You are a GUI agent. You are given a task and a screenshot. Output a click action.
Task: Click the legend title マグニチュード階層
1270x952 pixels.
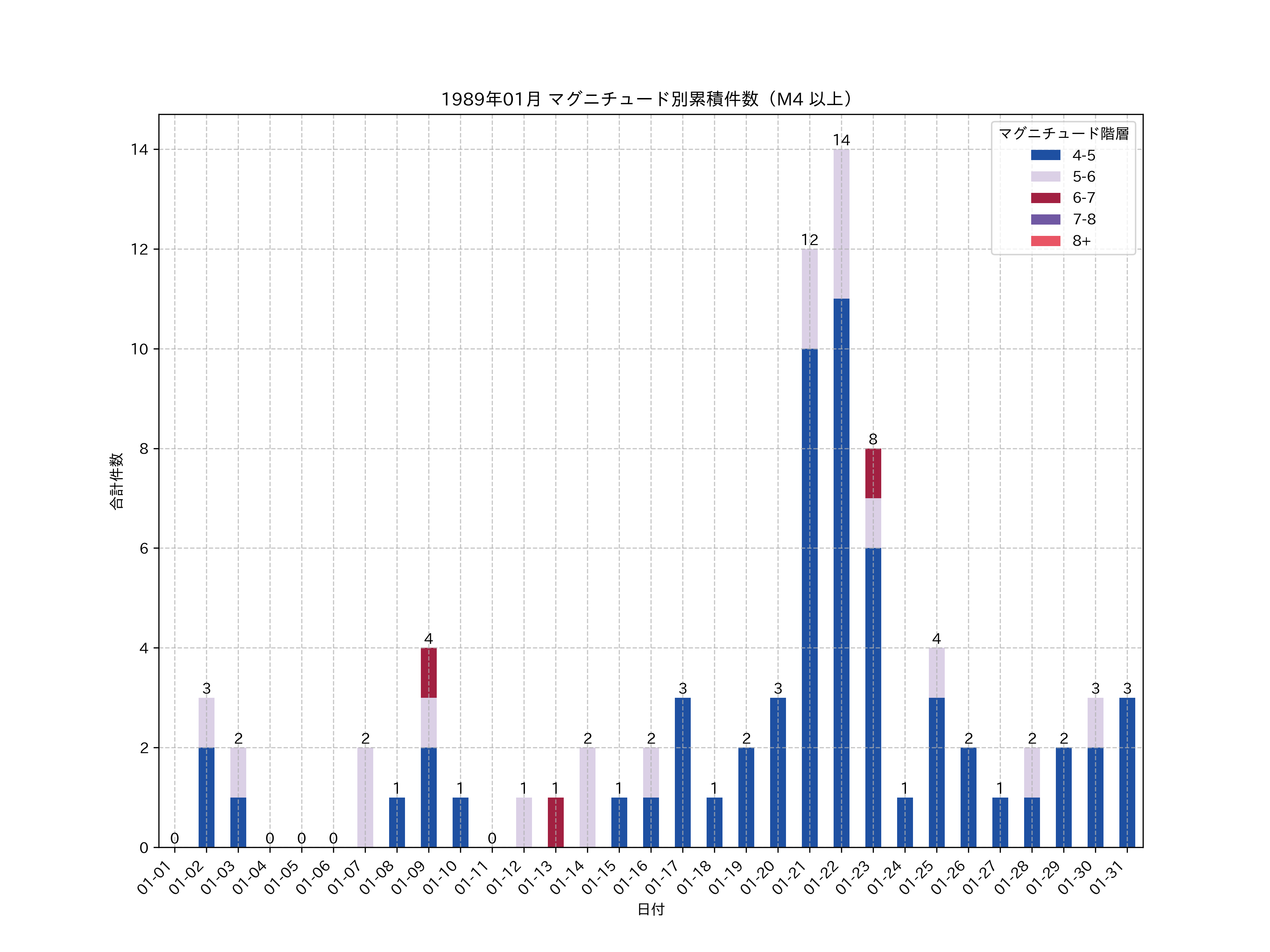pos(1063,134)
